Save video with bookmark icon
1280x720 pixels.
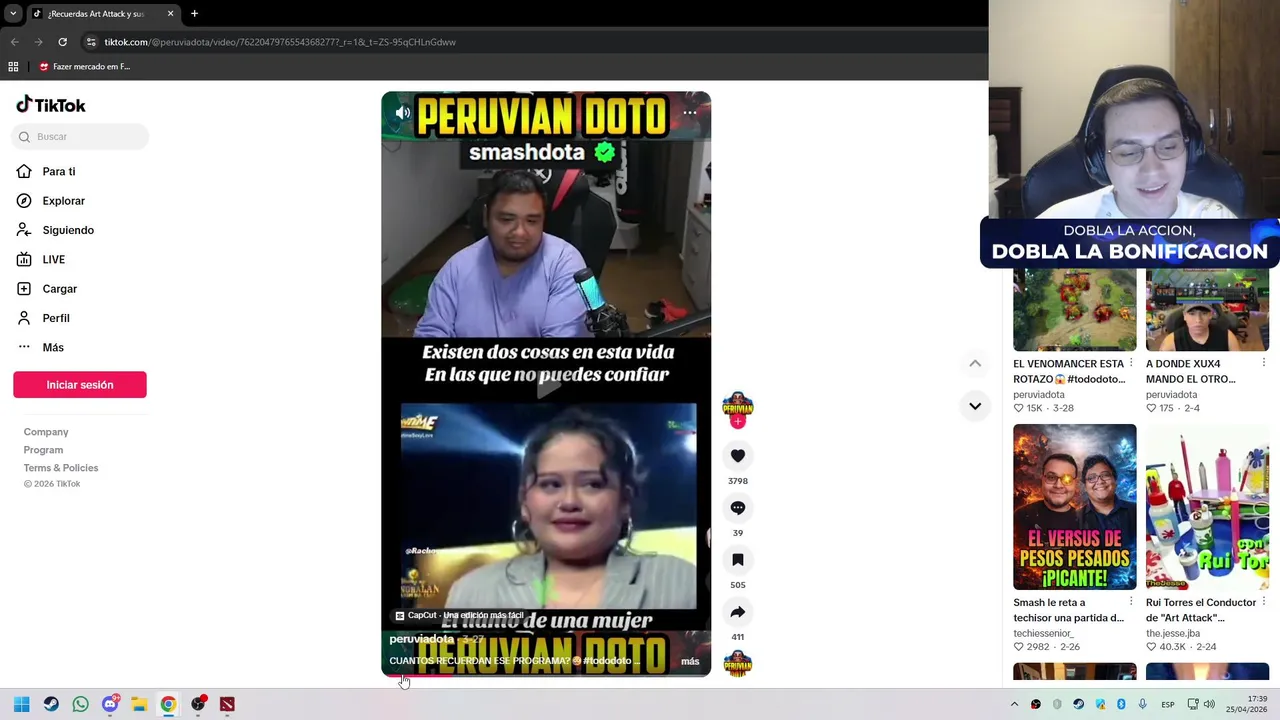(x=738, y=560)
